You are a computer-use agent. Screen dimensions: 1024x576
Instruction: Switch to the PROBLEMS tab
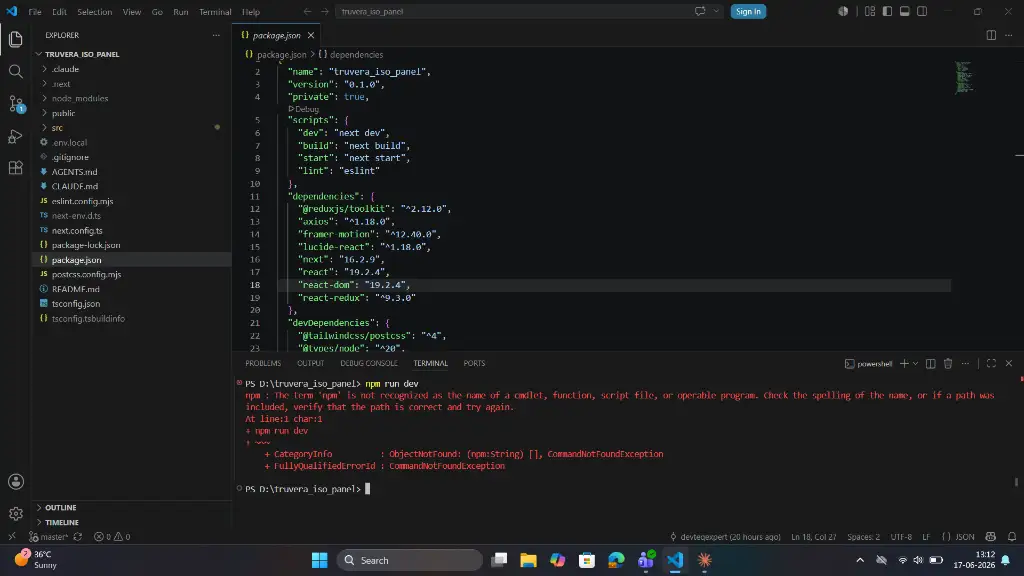(263, 363)
